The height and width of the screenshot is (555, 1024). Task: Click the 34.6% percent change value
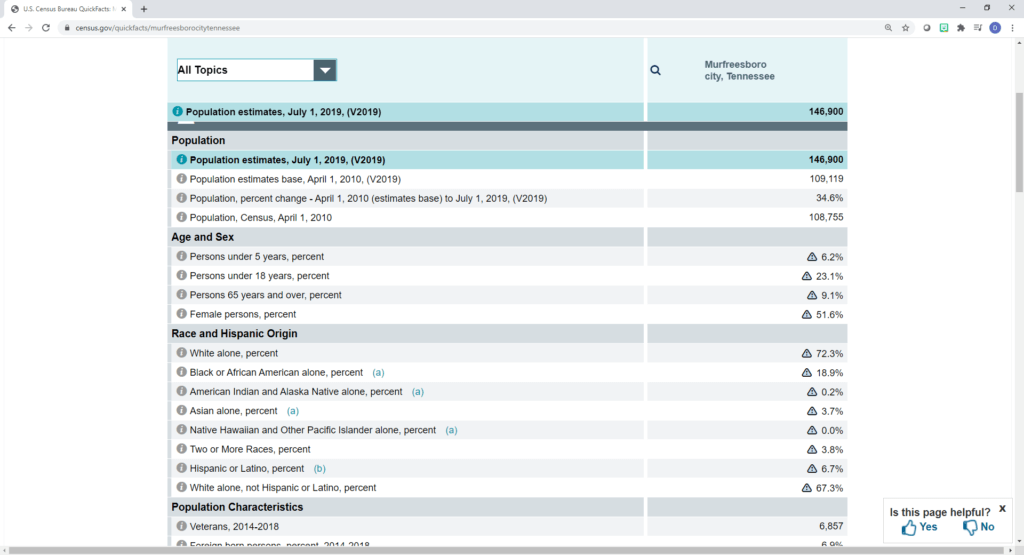(829, 197)
